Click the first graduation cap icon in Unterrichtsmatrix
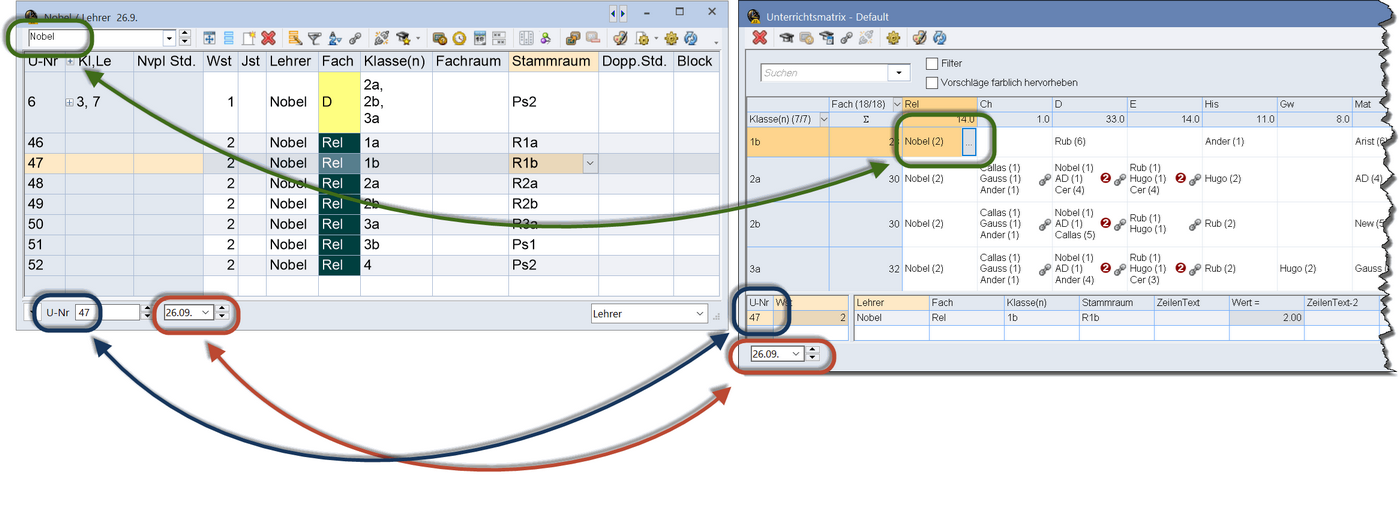The height and width of the screenshot is (531, 1399). 787,38
